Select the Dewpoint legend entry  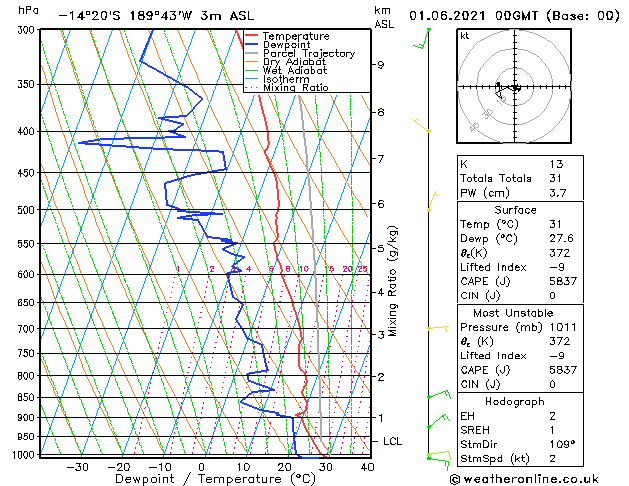pos(288,44)
